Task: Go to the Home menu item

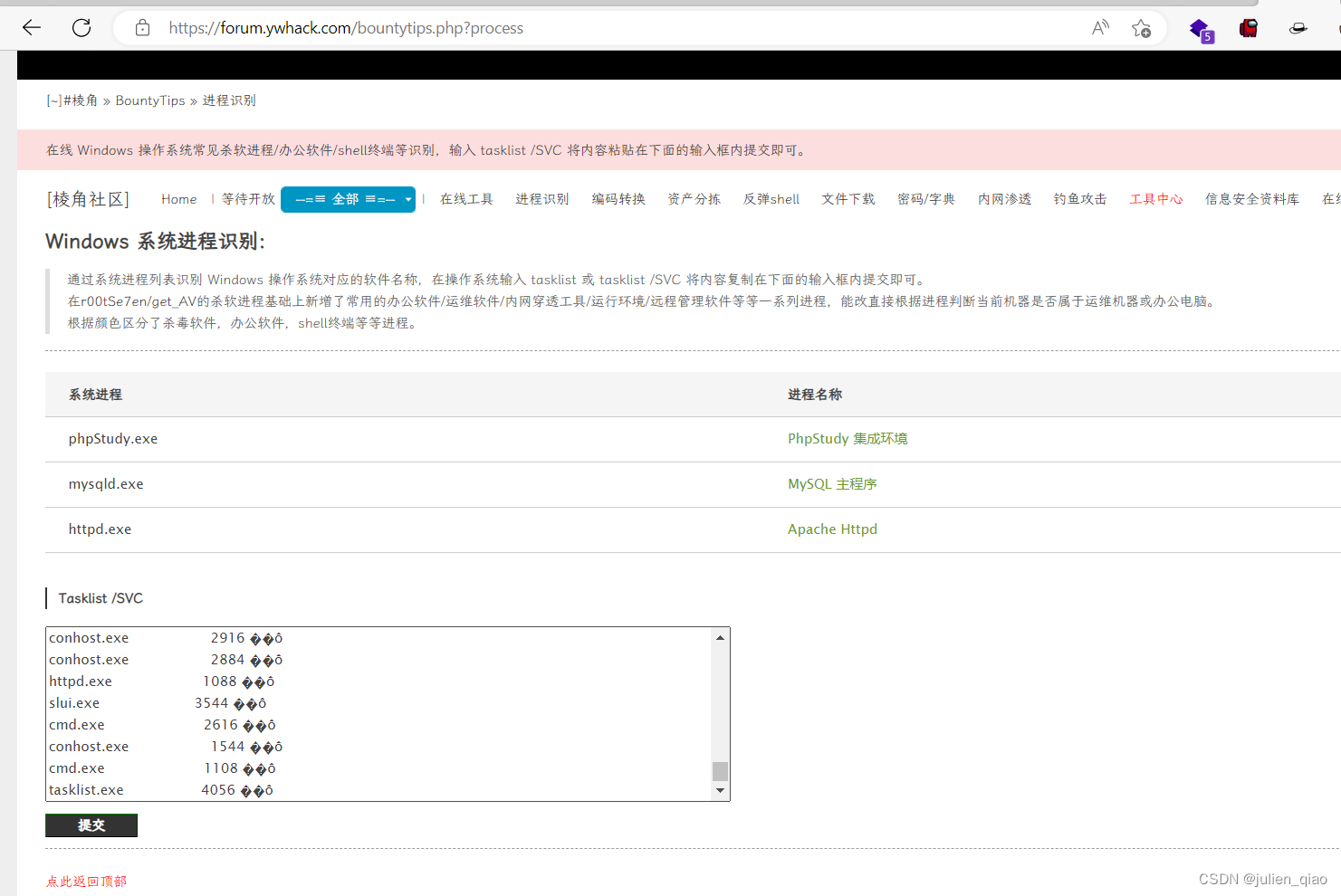Action: [178, 199]
